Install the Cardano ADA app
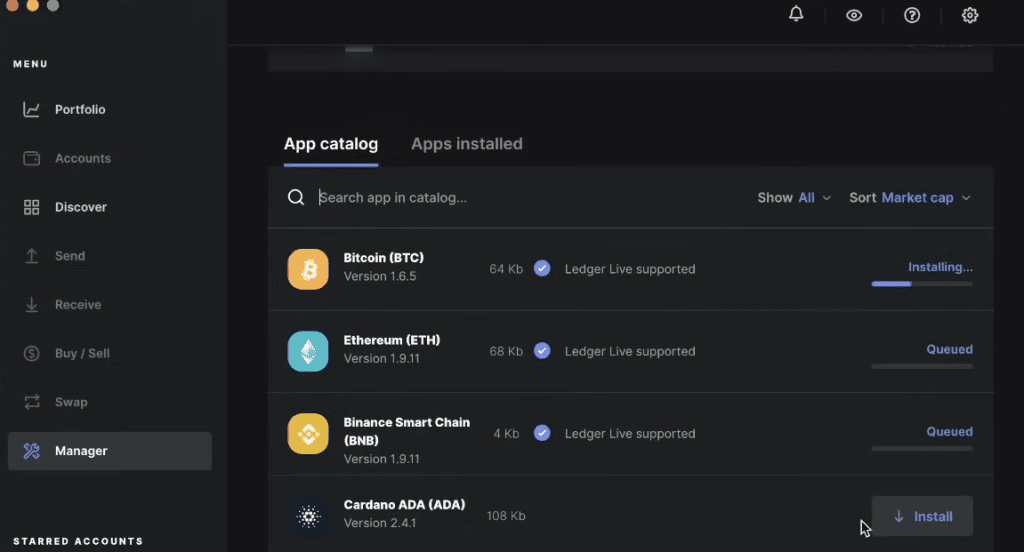1024x552 pixels. click(922, 516)
